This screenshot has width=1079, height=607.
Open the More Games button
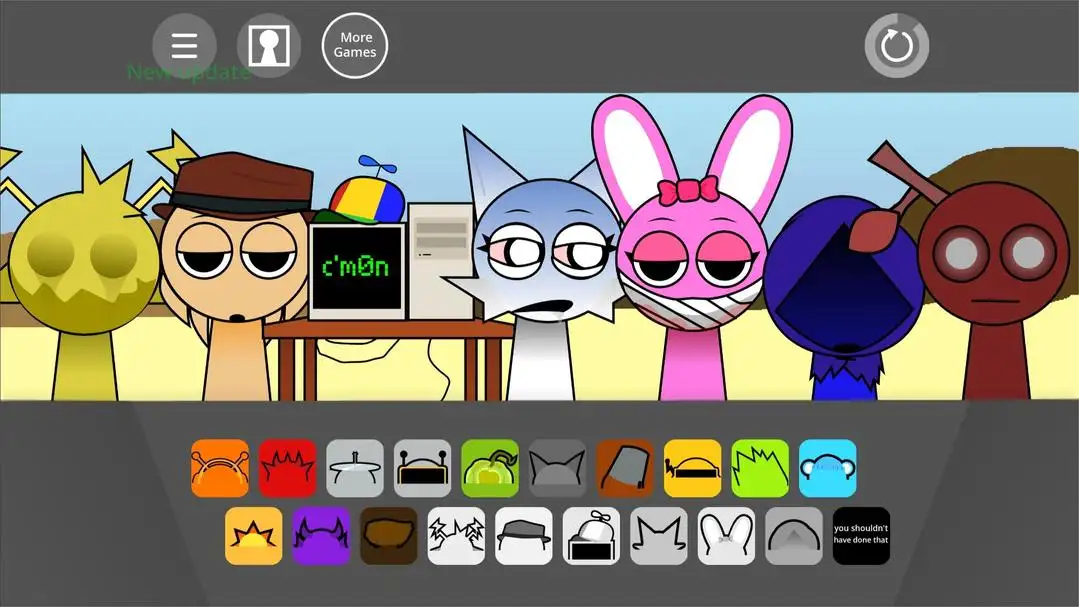pyautogui.click(x=355, y=46)
